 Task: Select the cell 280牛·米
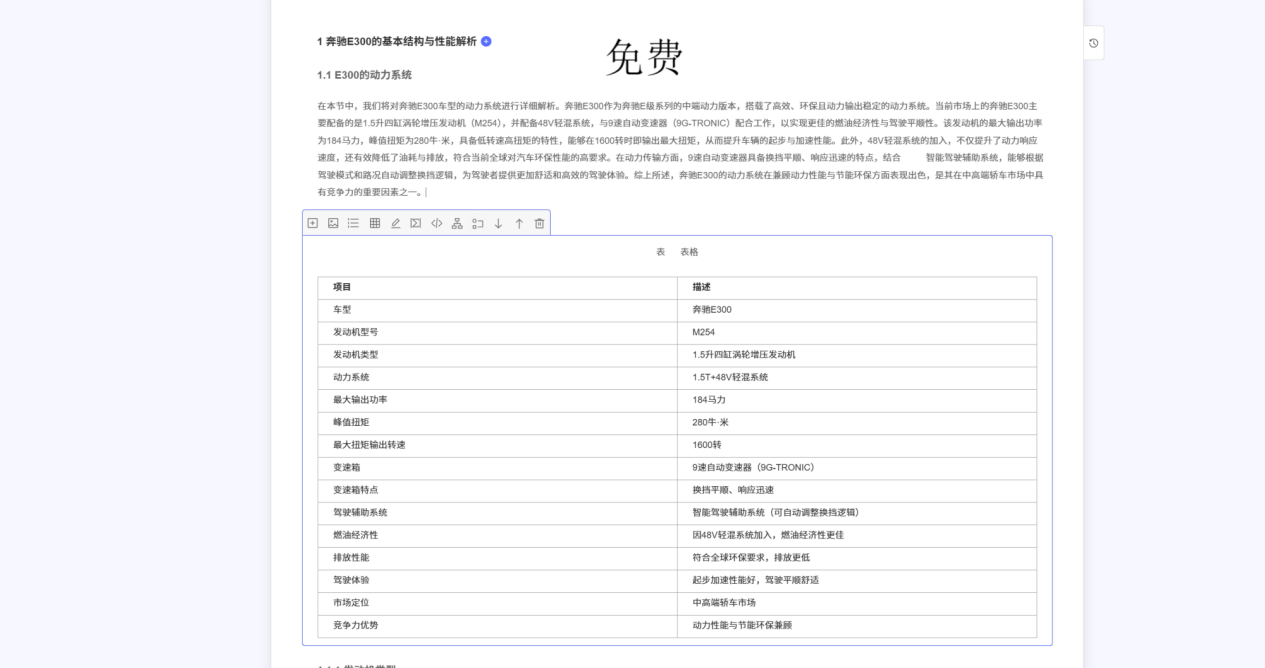click(857, 422)
